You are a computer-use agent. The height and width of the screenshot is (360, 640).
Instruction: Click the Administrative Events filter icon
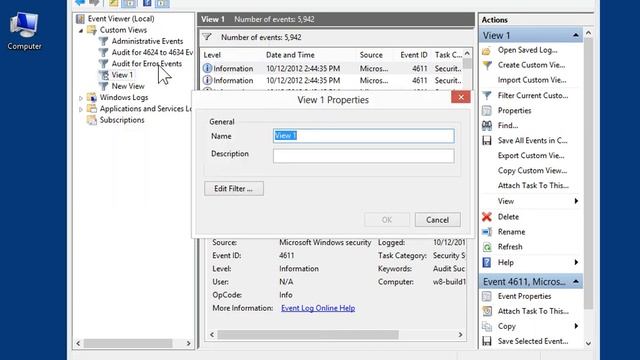click(104, 41)
